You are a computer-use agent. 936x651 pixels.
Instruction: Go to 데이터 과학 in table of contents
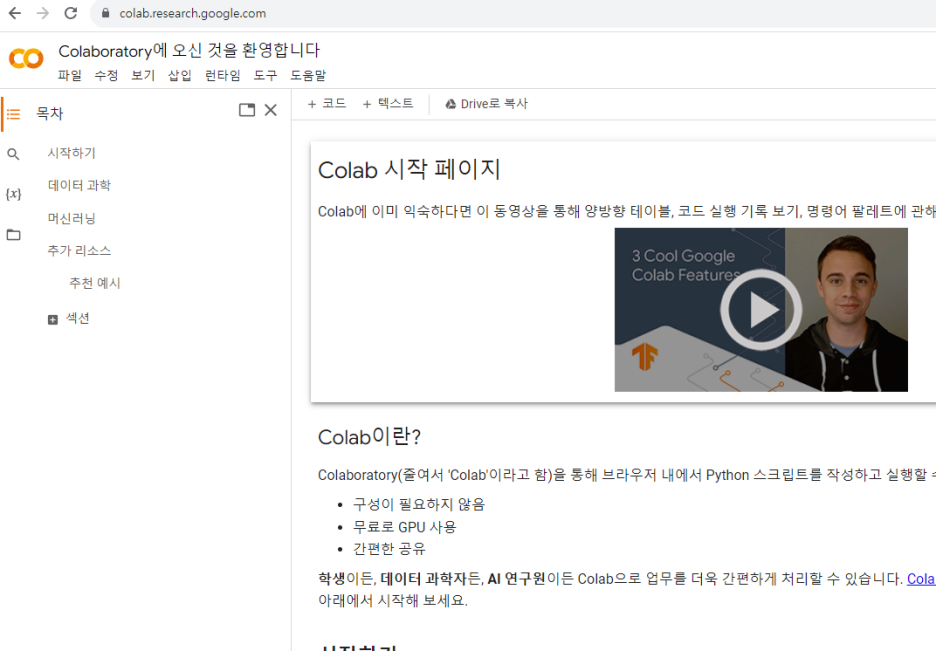(79, 186)
